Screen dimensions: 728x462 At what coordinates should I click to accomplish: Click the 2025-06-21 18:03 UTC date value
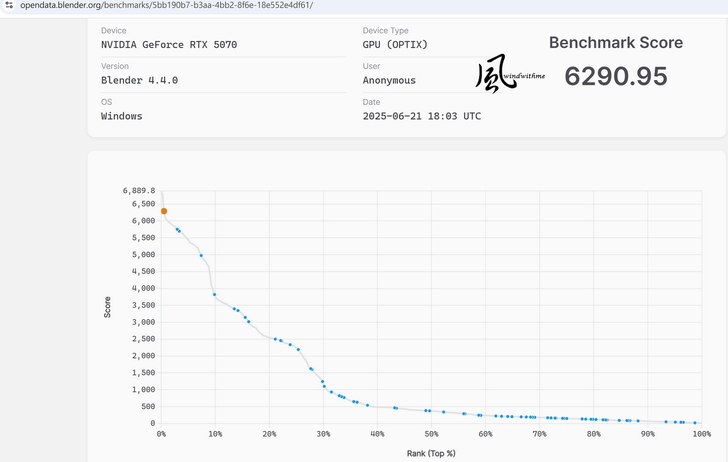click(421, 116)
